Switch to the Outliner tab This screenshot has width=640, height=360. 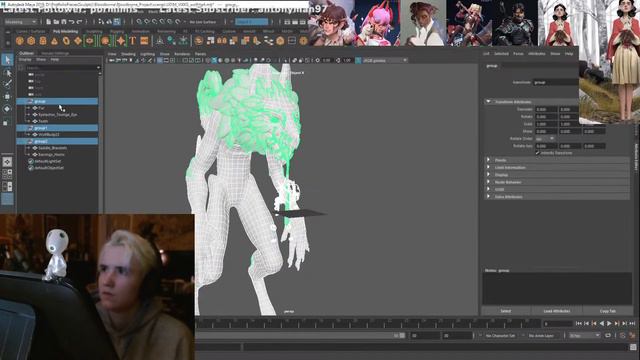point(27,53)
